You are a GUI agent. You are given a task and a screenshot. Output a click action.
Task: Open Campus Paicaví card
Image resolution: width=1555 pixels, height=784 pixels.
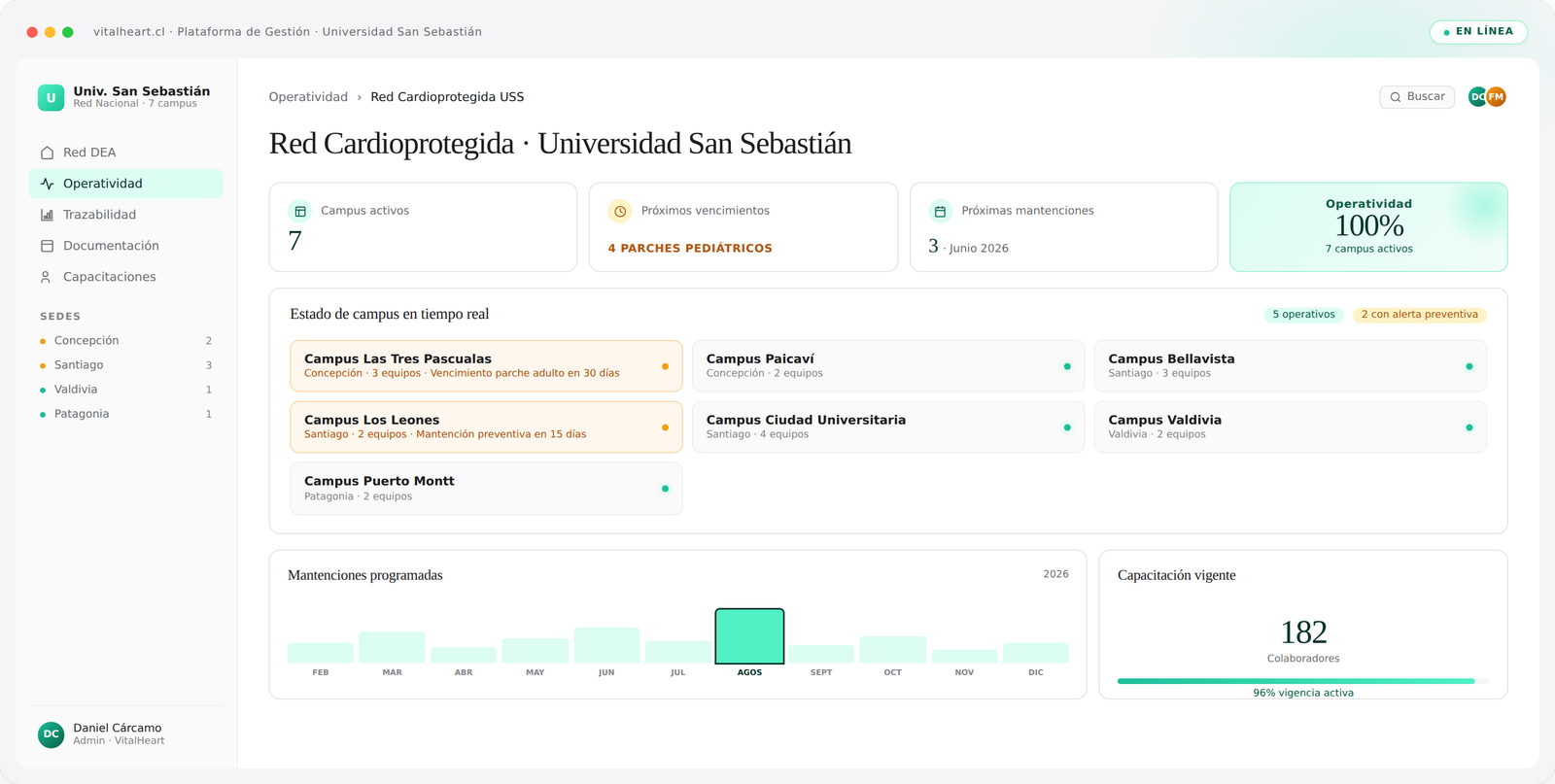(888, 366)
